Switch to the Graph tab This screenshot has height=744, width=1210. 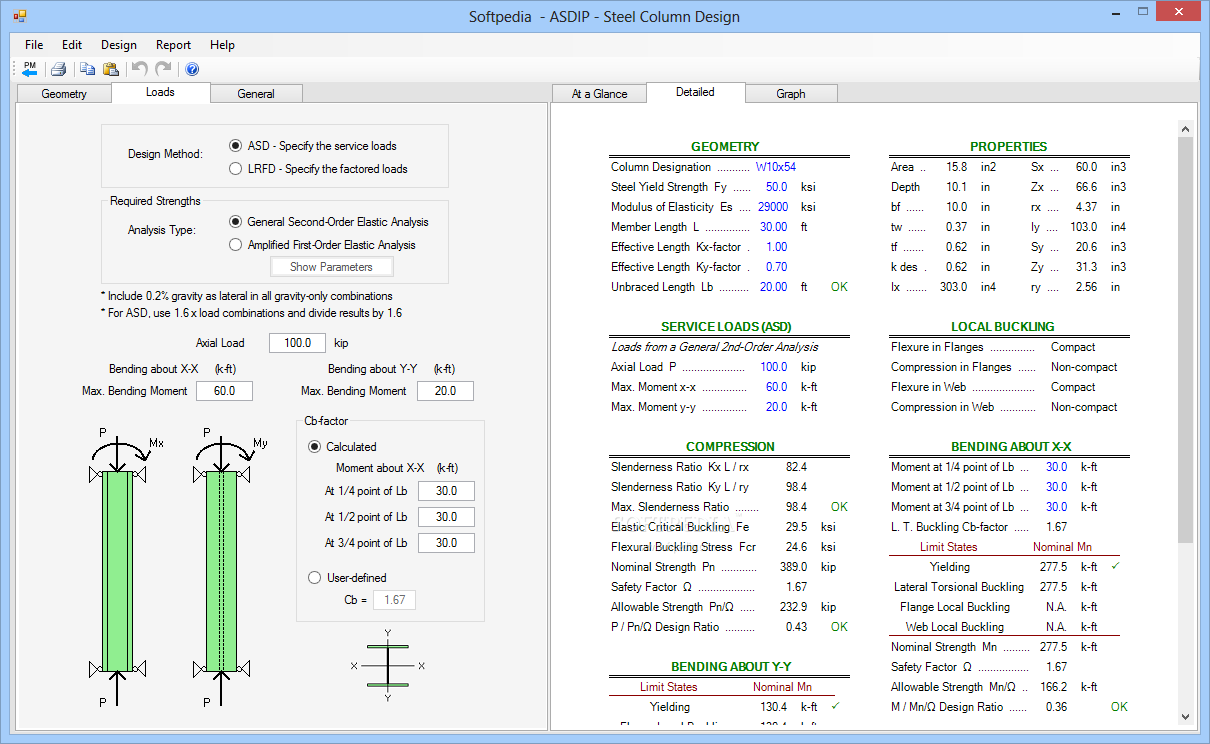(791, 94)
